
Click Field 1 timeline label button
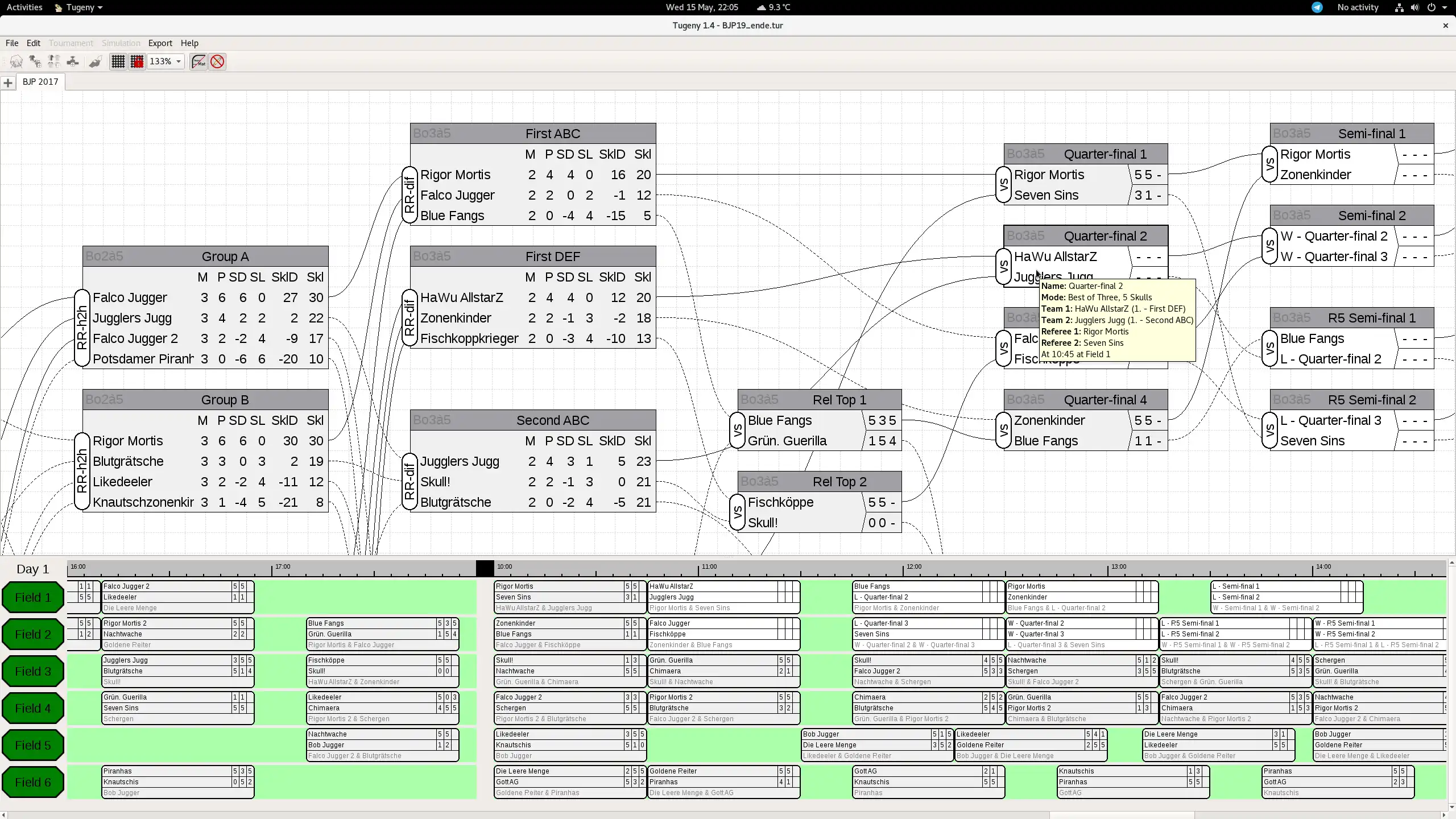tap(34, 597)
